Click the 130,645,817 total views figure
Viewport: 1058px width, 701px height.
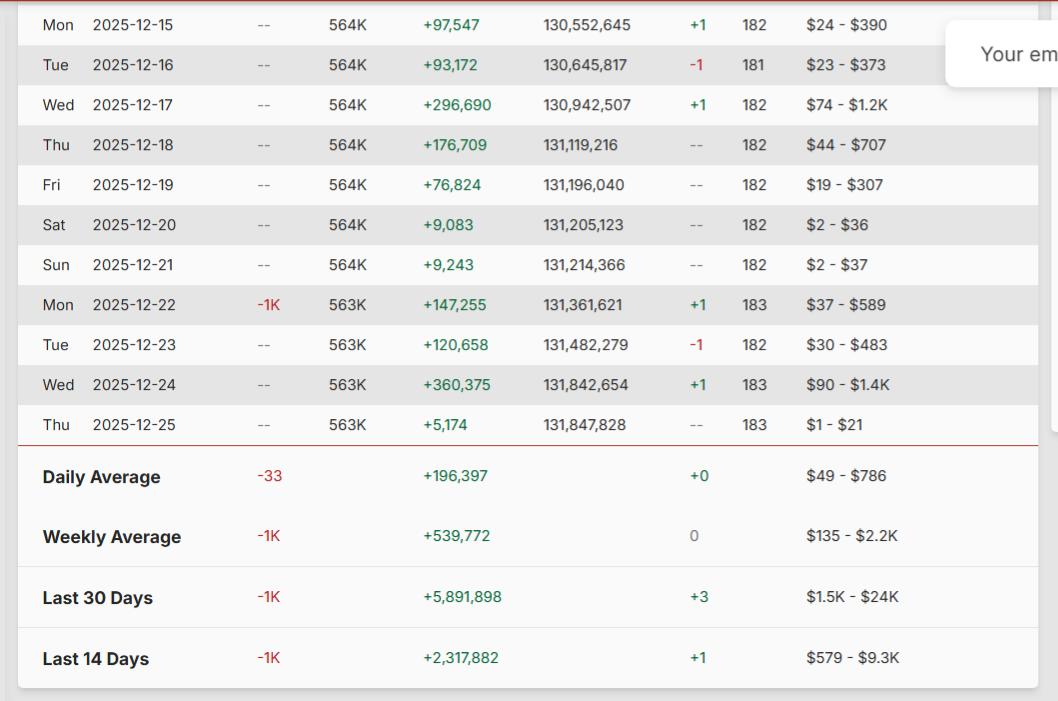pos(585,65)
